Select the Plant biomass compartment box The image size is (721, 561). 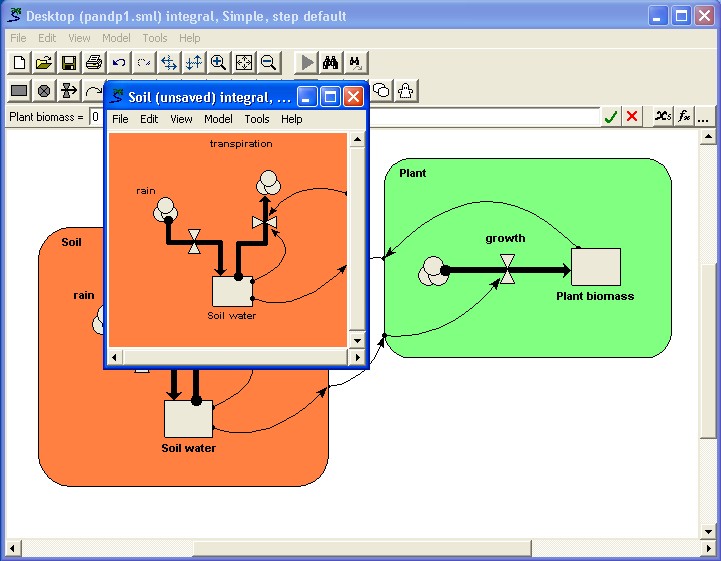tap(596, 267)
